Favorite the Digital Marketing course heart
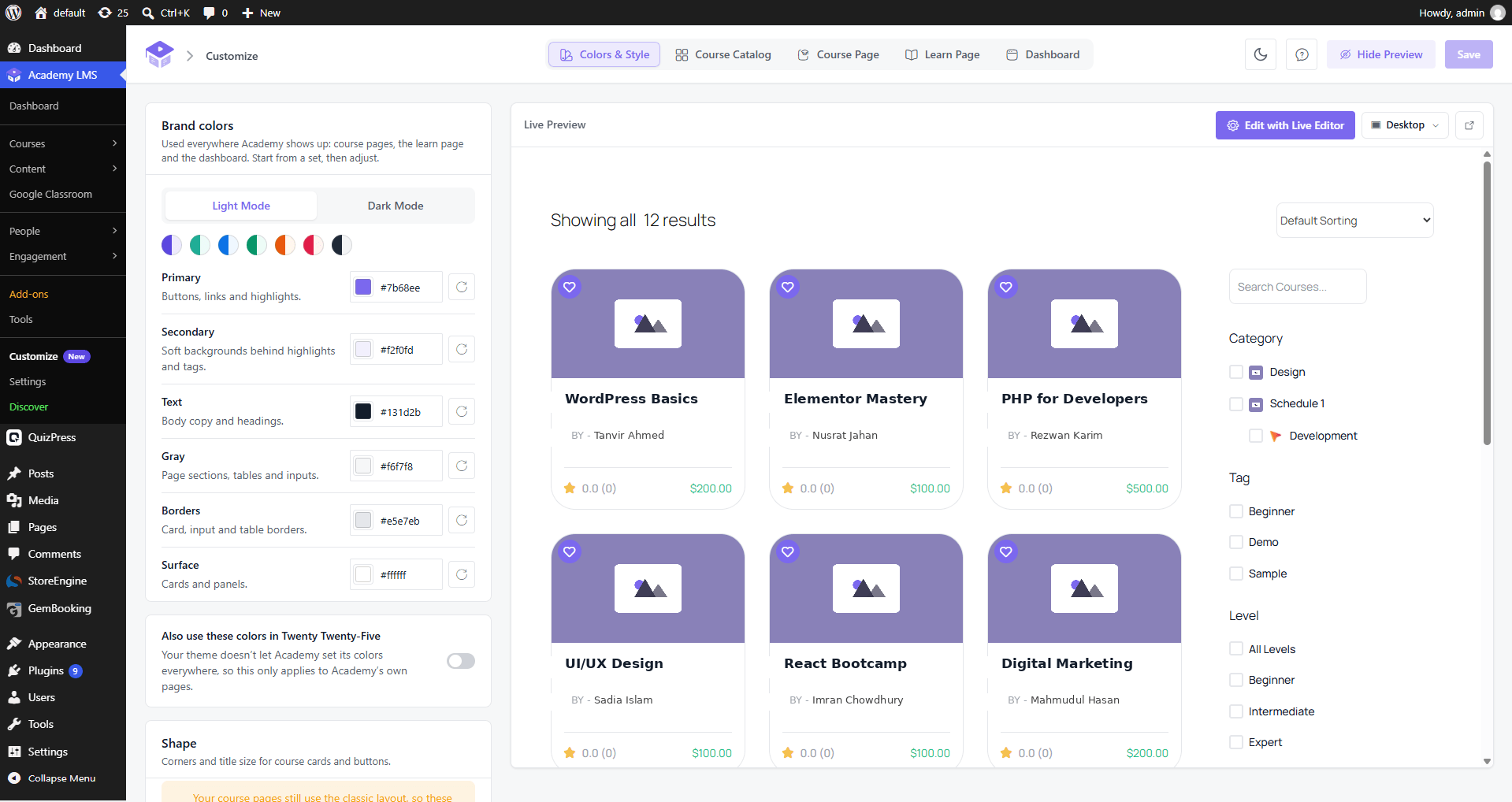The height and width of the screenshot is (802, 1512). pos(1006,551)
